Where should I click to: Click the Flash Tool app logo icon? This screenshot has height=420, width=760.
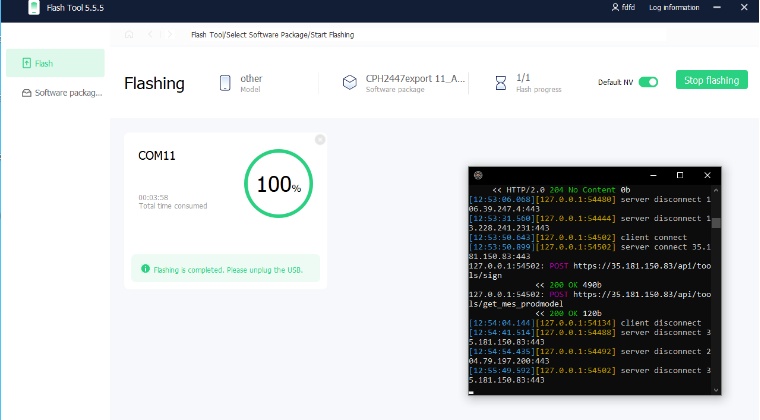point(34,7)
